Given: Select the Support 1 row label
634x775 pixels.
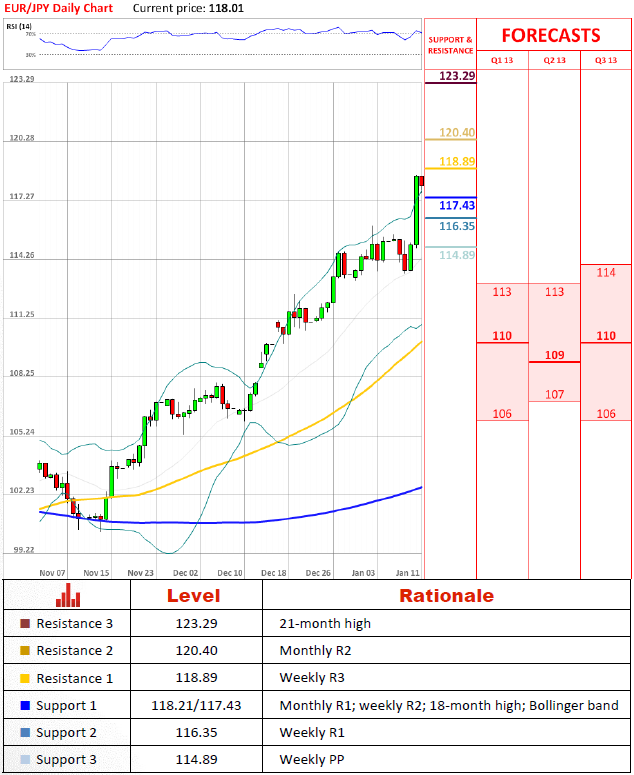Looking at the screenshot, I should (x=66, y=705).
